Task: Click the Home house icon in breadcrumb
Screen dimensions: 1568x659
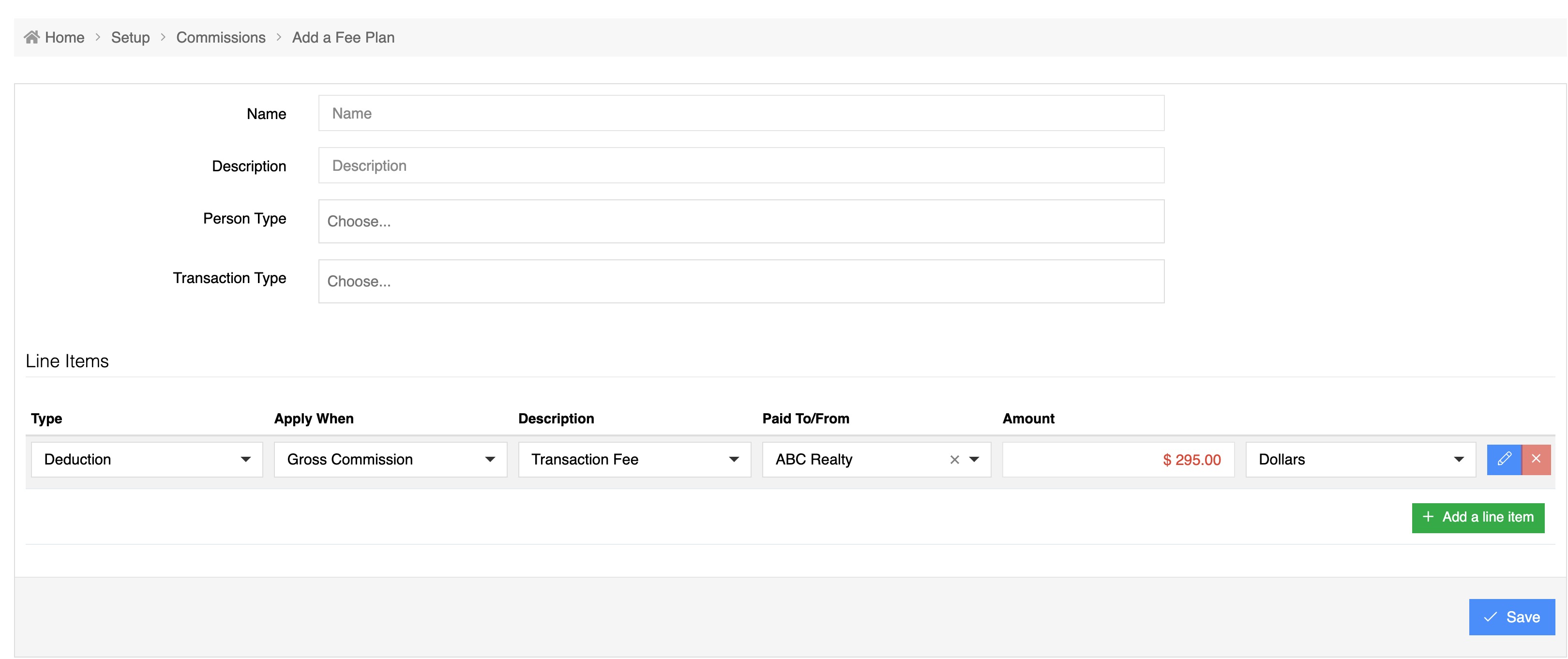Action: 31,37
